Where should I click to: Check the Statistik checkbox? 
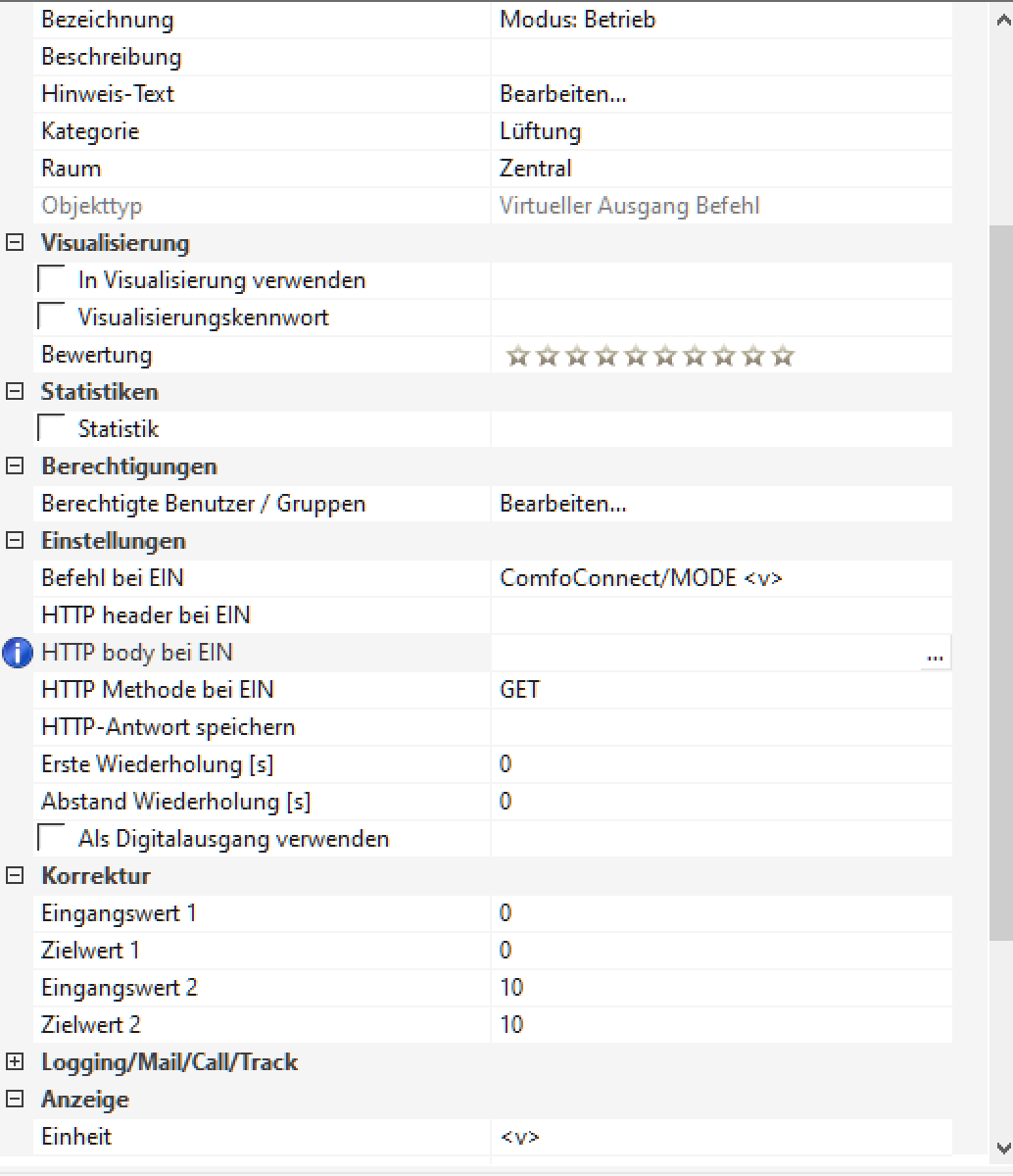pyautogui.click(x=51, y=429)
